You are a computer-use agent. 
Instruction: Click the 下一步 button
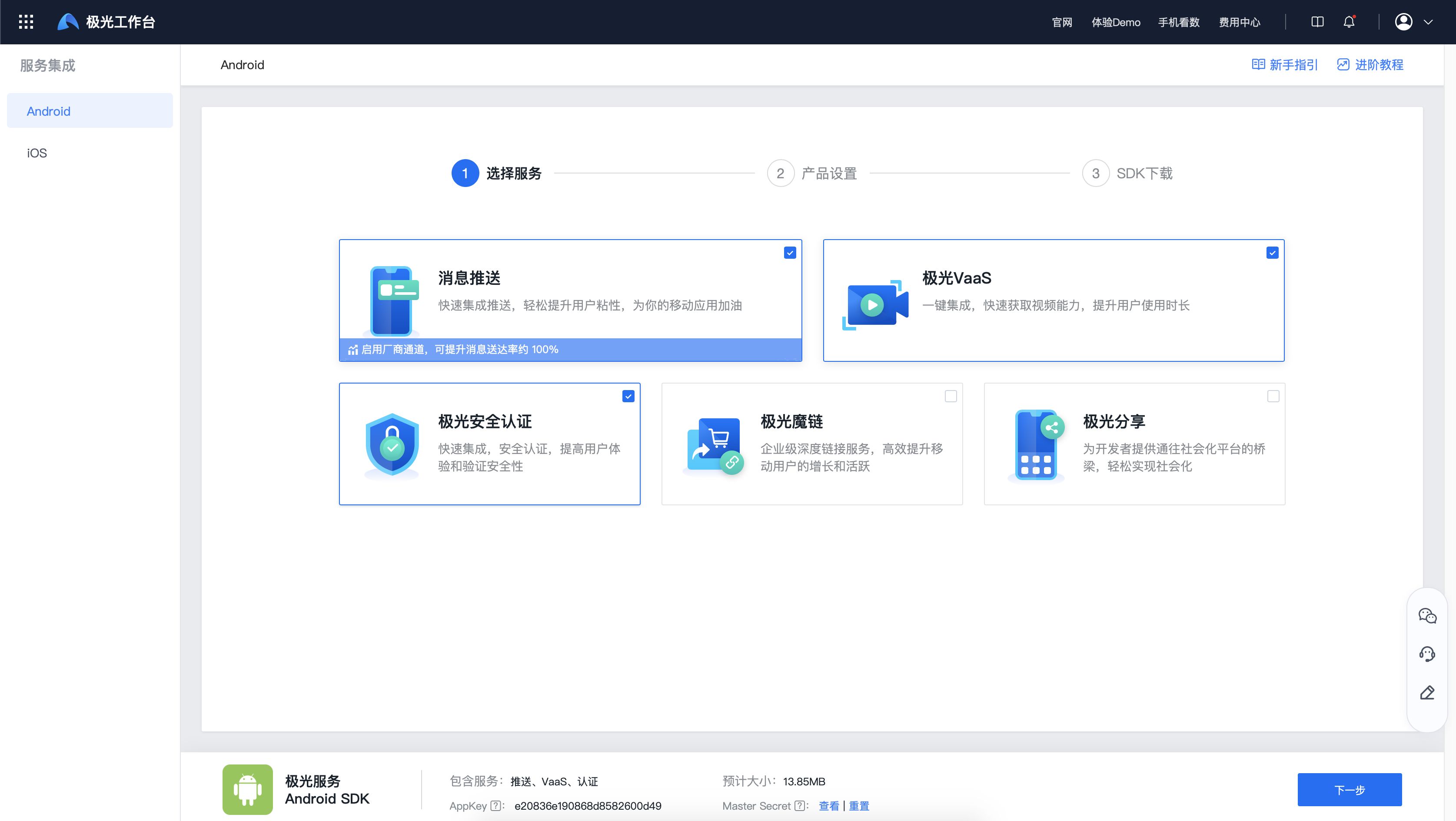coord(1350,789)
